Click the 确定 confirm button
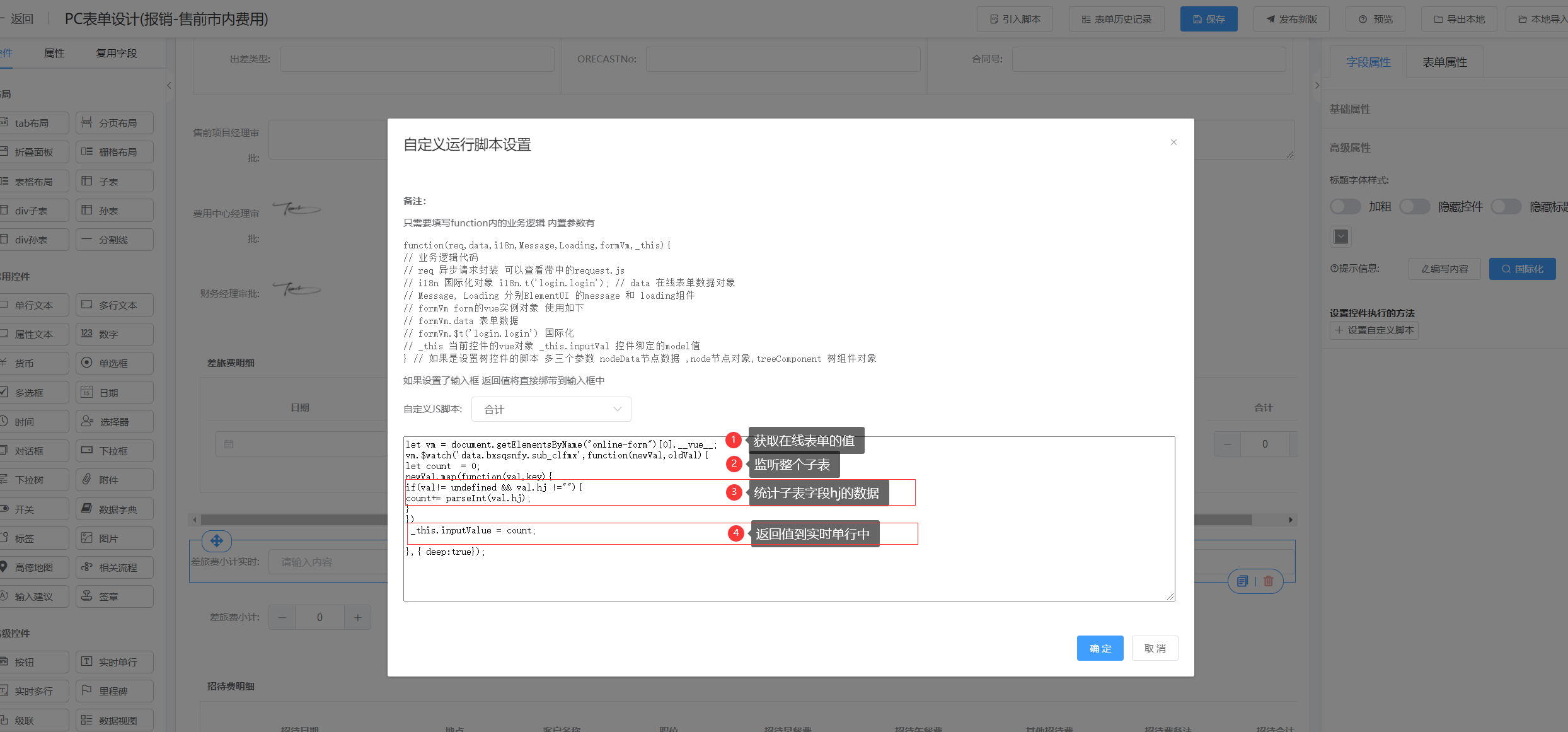Screen dimensions: 1568x732 tap(1100, 648)
